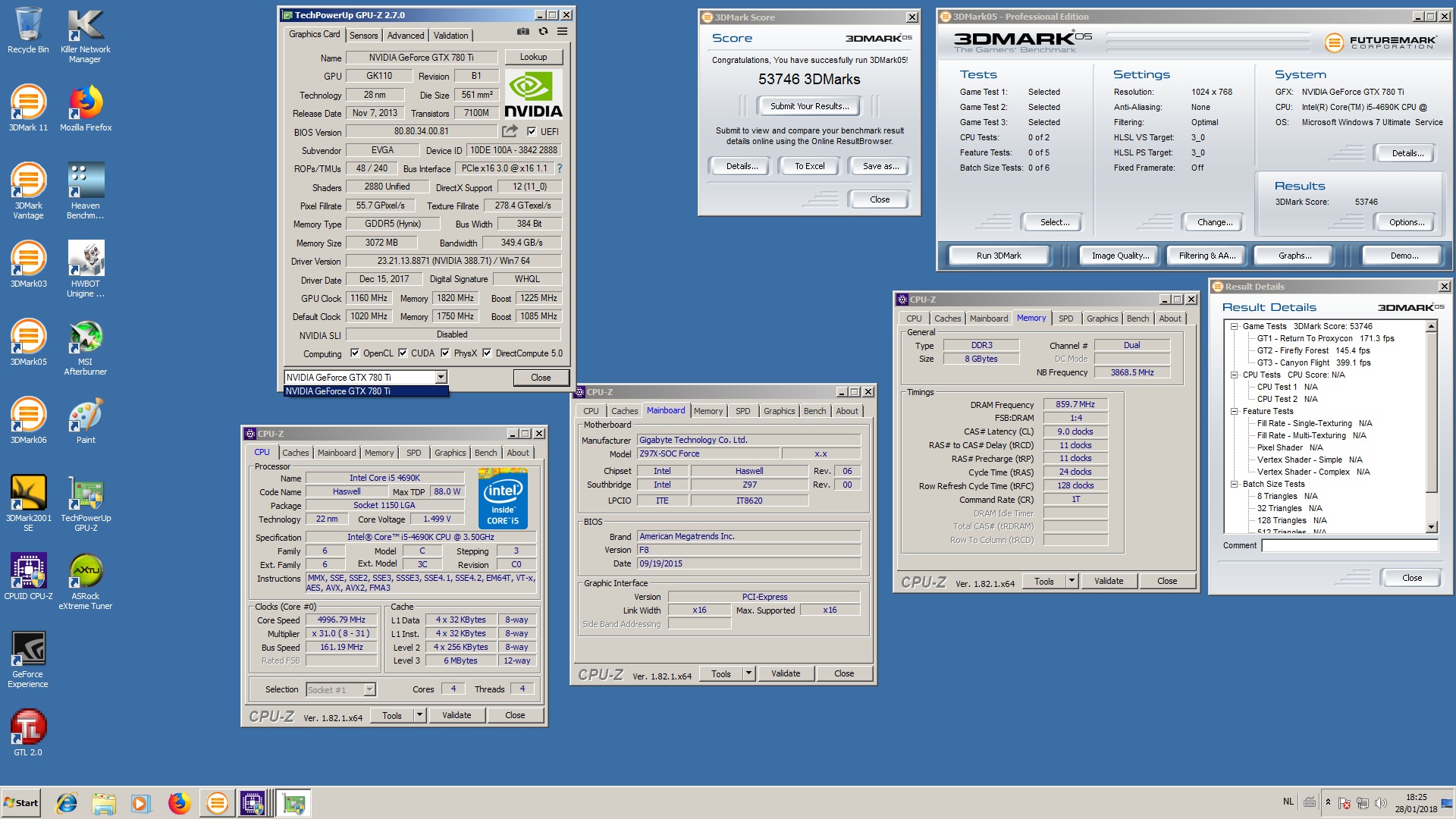Select HWBOT Unigine desktop icon
This screenshot has height=819, width=1456.
(86, 269)
